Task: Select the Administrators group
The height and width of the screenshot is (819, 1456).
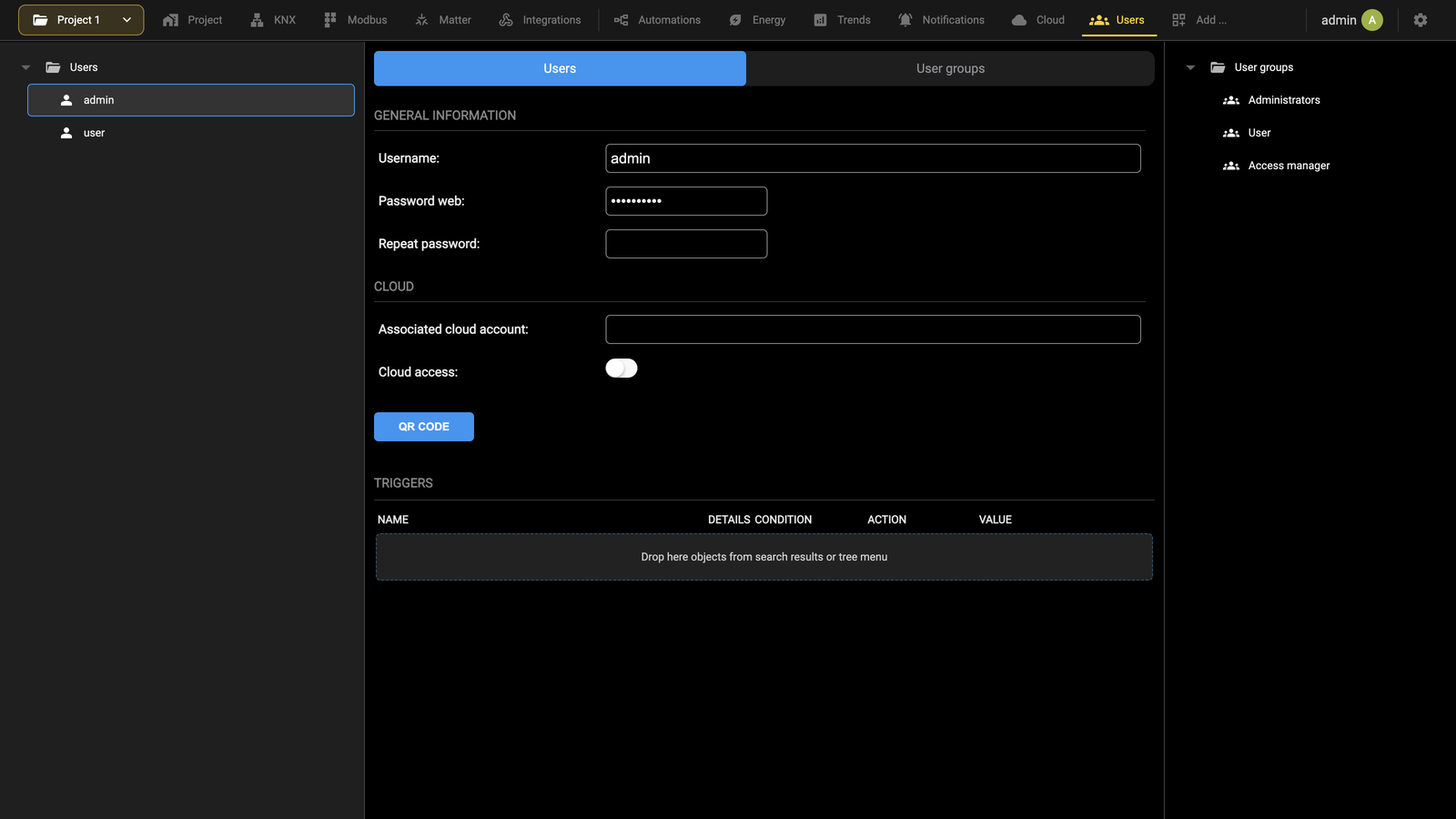Action: pyautogui.click(x=1283, y=100)
